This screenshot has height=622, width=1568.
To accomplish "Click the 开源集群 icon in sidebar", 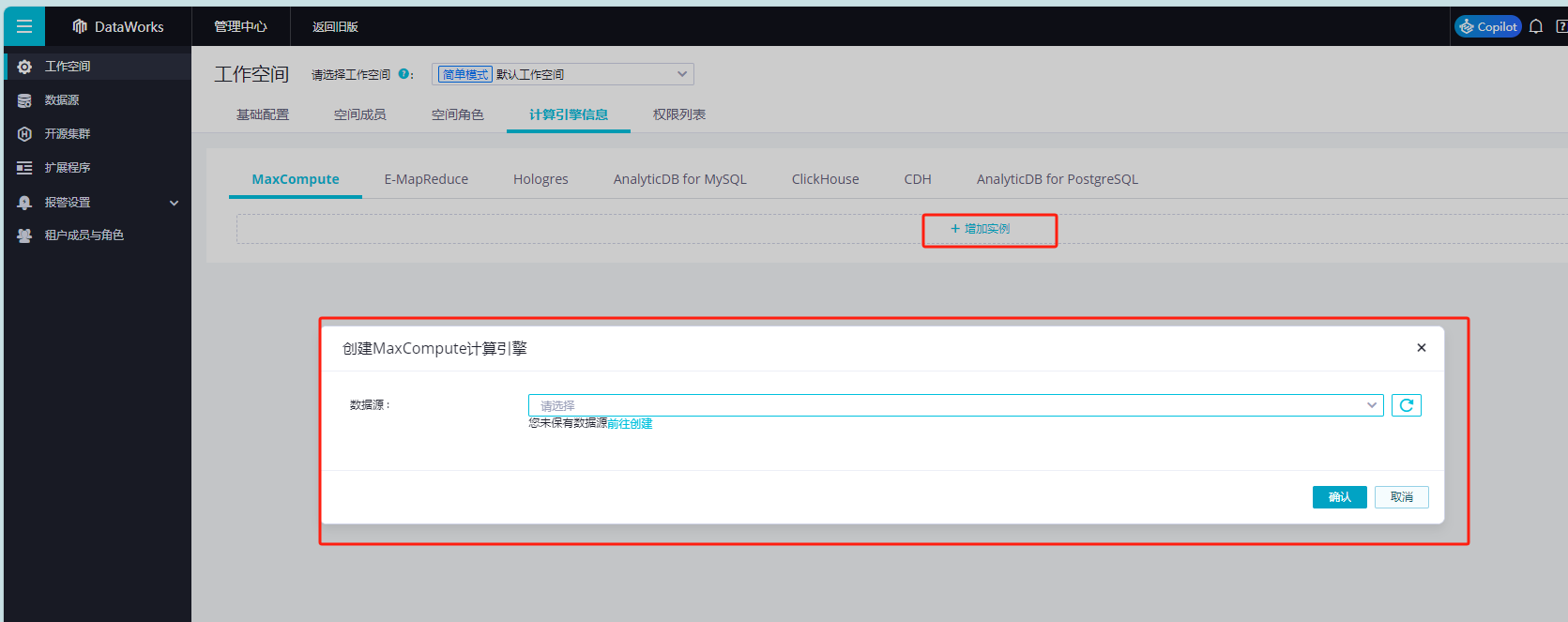I will point(24,134).
